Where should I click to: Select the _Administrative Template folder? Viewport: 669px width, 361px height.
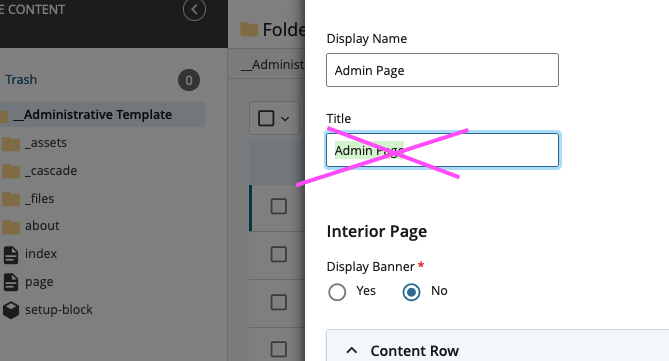tap(93, 114)
